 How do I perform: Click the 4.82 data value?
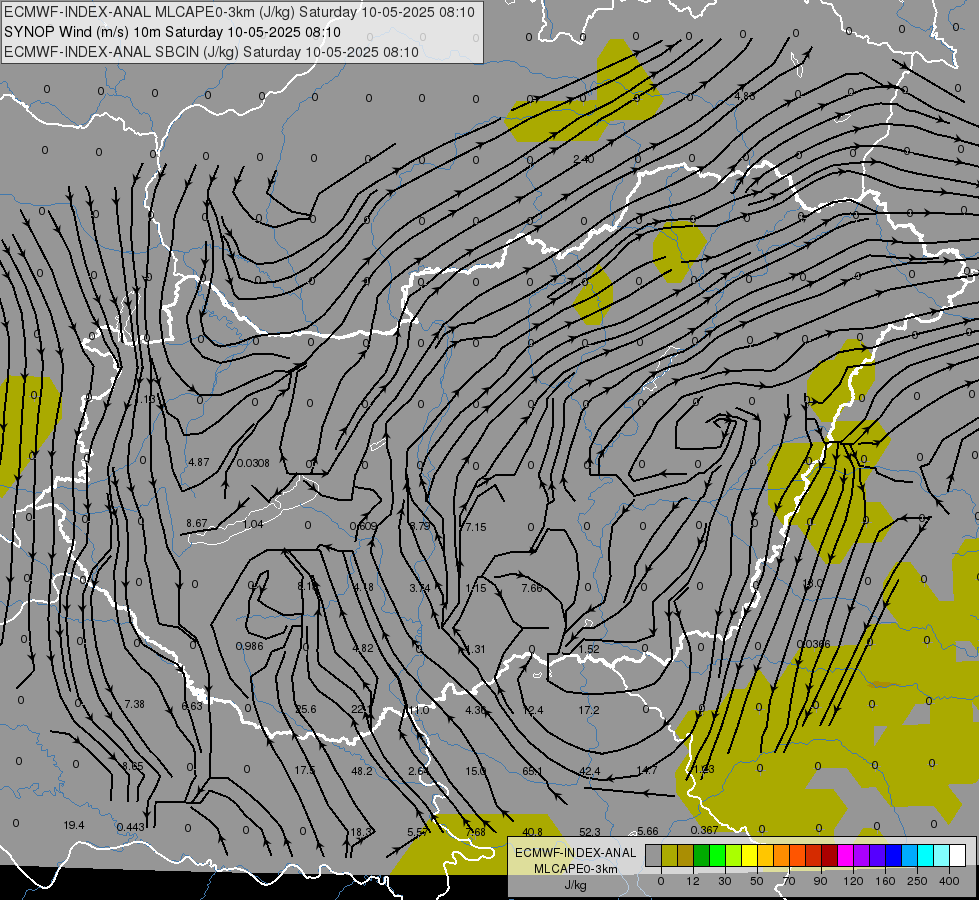(x=363, y=648)
